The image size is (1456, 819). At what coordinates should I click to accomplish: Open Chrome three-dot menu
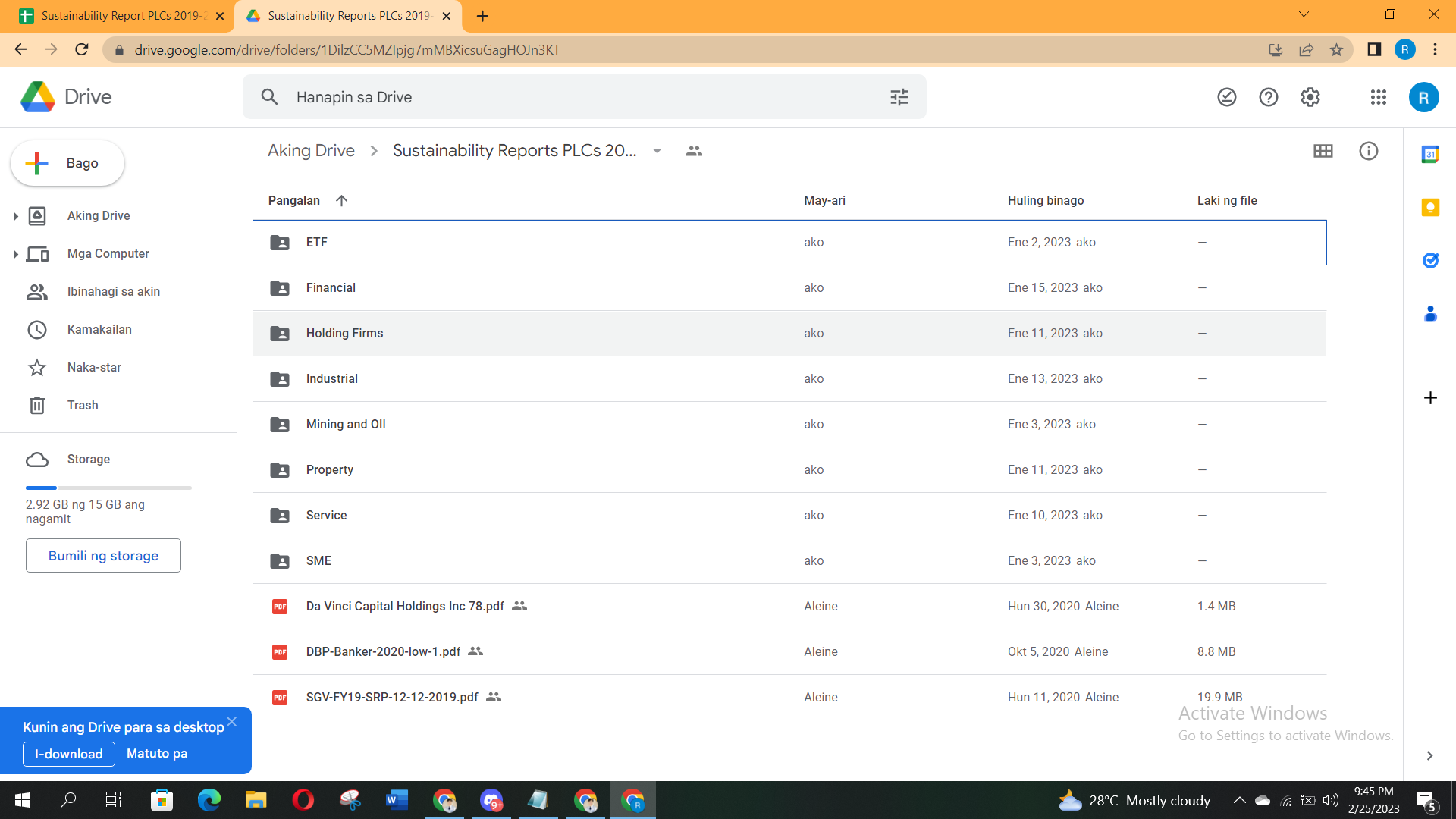1435,49
